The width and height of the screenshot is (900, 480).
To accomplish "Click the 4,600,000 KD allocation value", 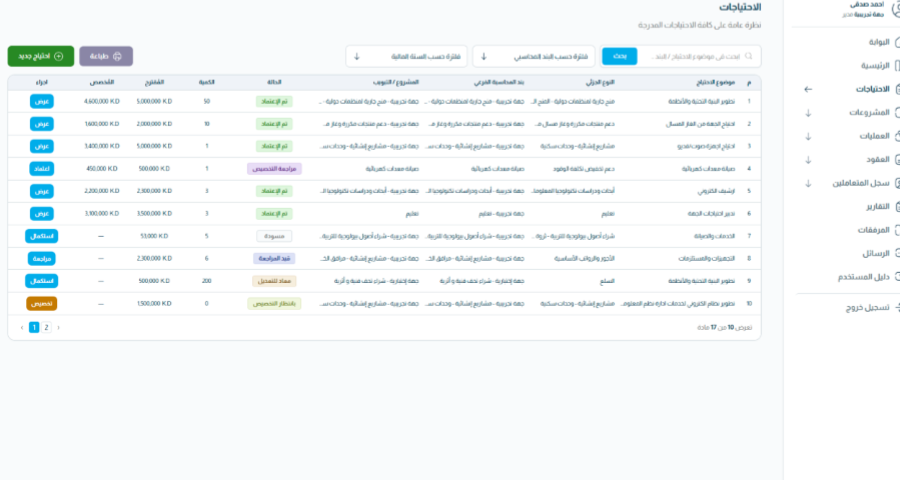I will pos(102,101).
